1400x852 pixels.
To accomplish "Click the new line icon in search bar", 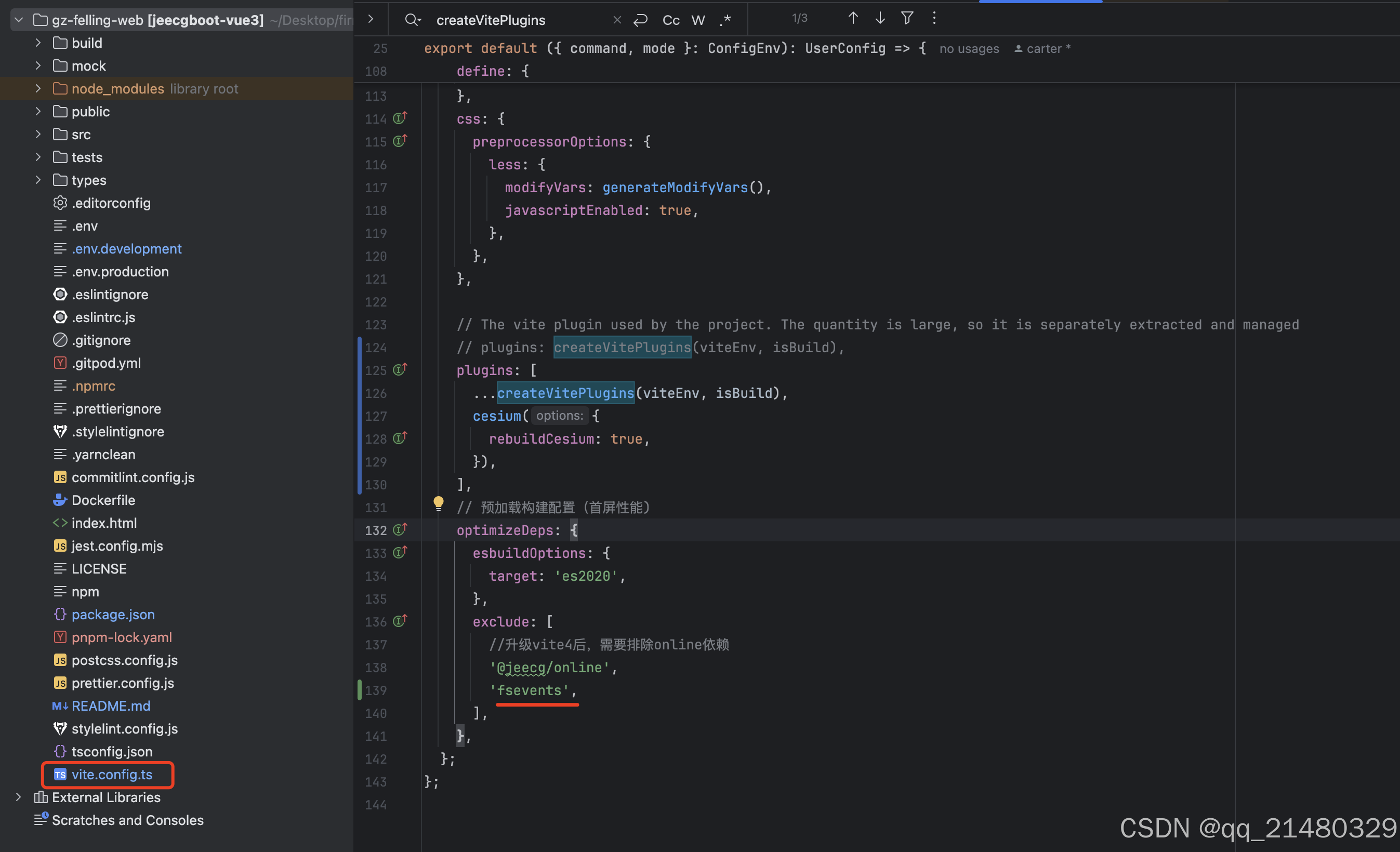I will pos(640,20).
